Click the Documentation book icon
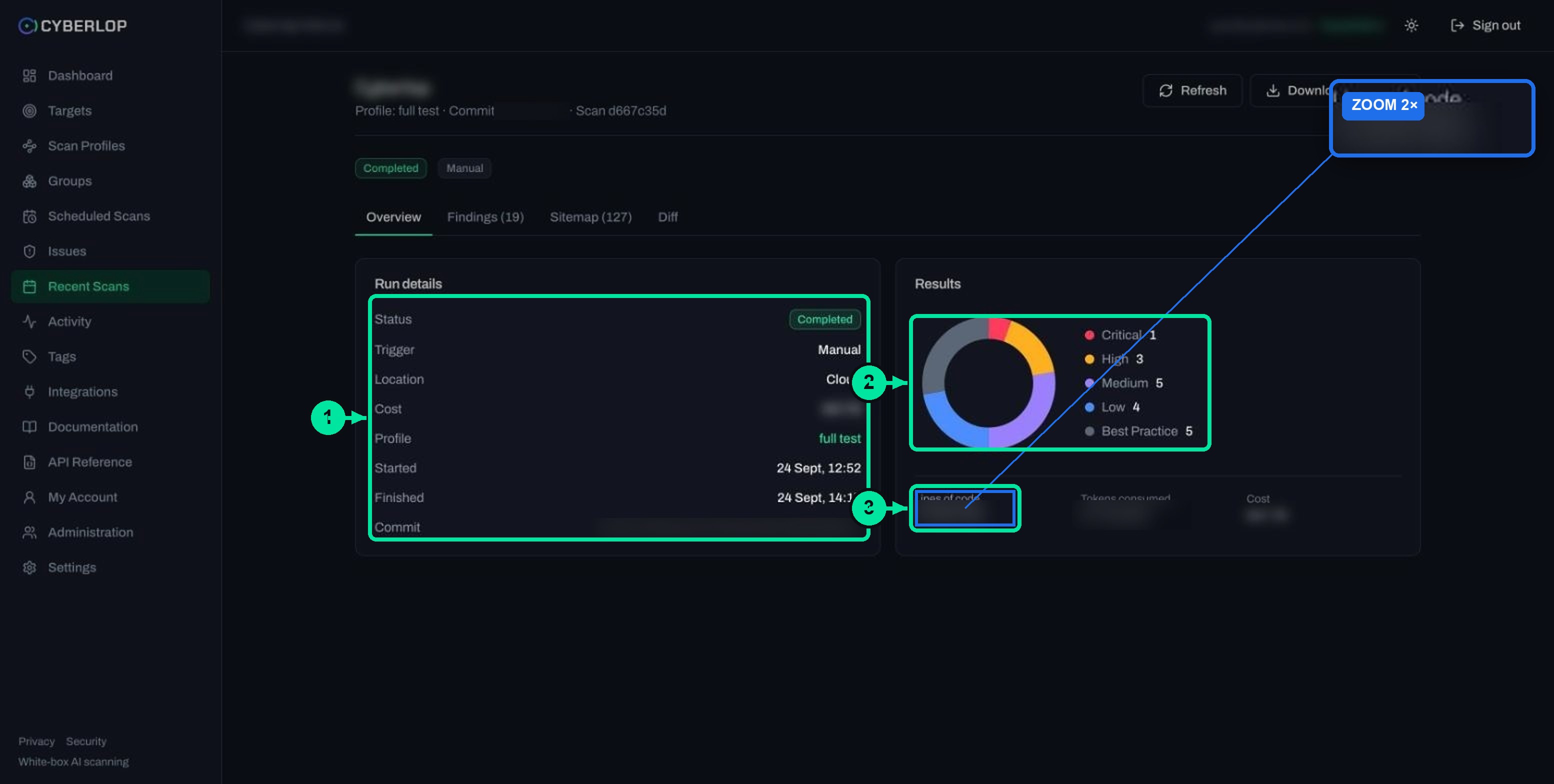 (29, 427)
